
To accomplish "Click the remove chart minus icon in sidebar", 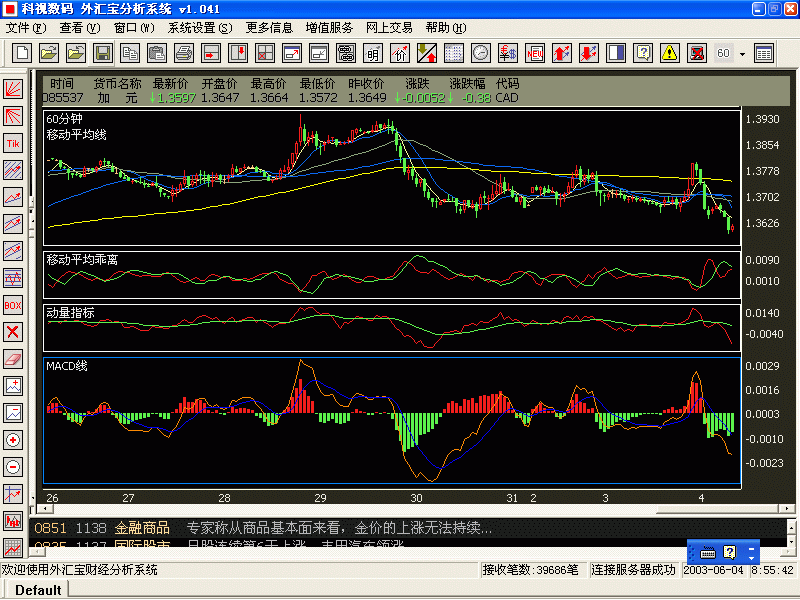I will click(x=13, y=413).
